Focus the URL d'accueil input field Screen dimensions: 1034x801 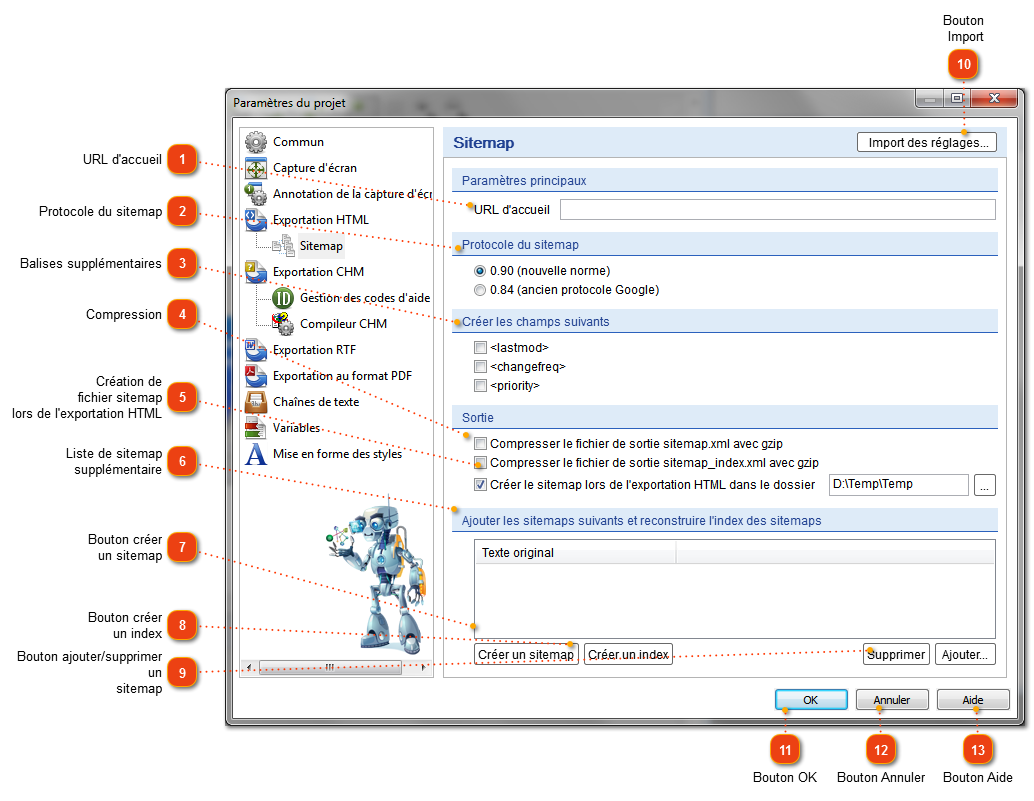point(777,210)
